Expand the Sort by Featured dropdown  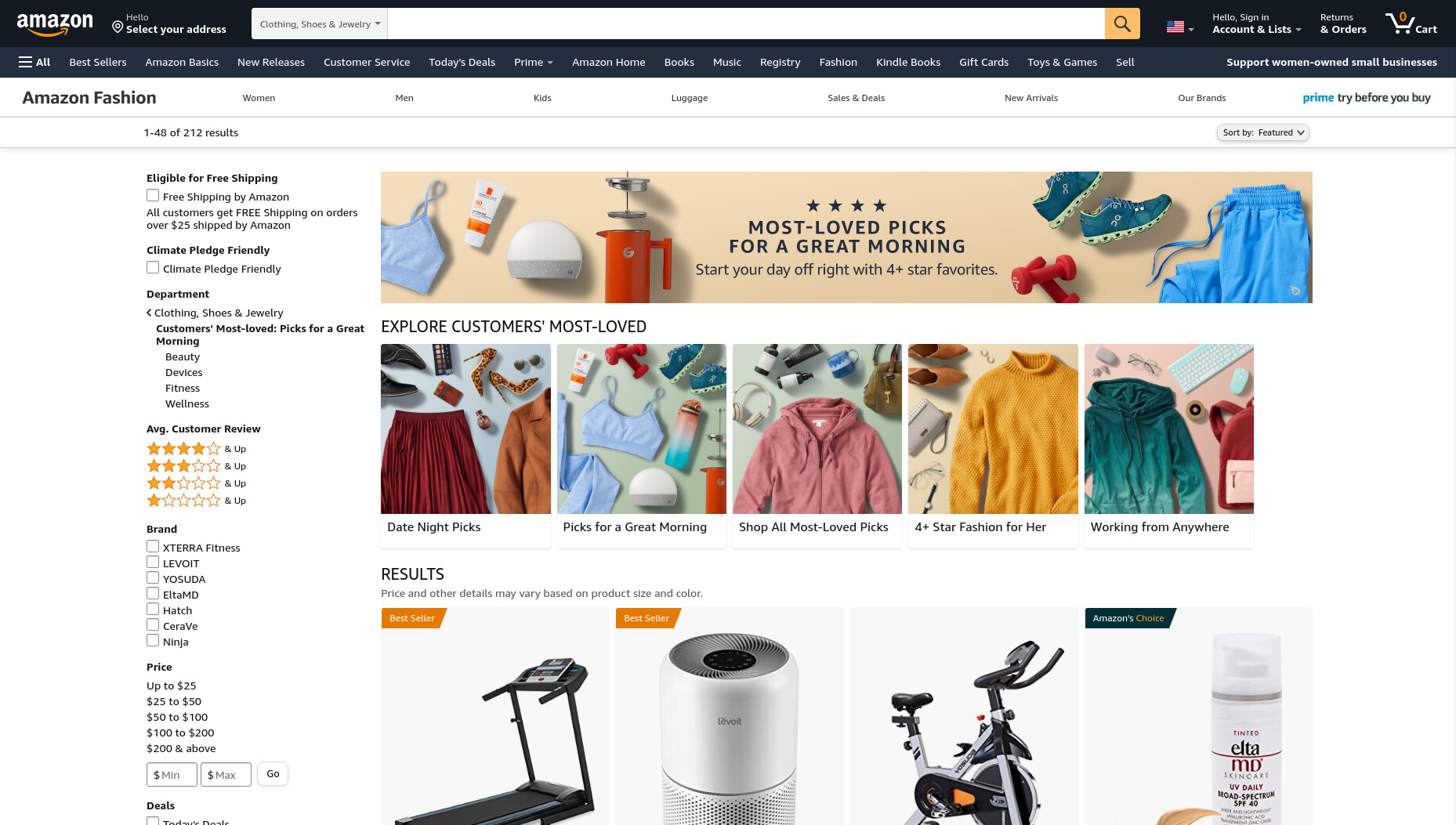(1263, 132)
